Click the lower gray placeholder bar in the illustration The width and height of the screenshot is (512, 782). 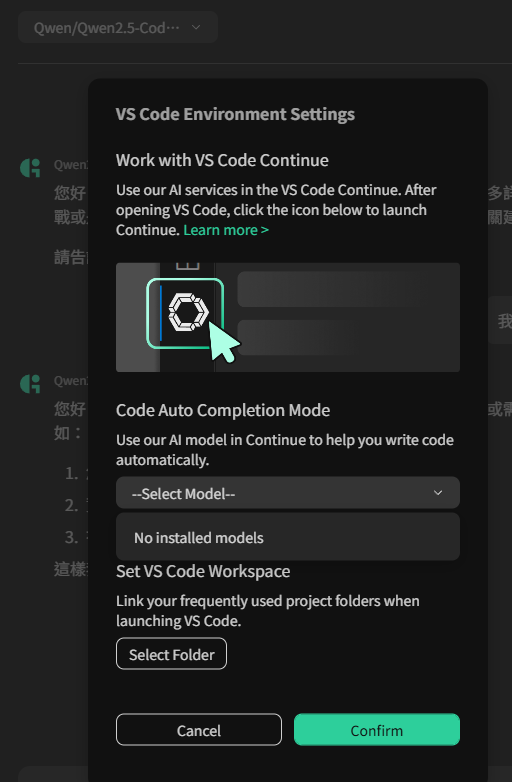click(297, 338)
